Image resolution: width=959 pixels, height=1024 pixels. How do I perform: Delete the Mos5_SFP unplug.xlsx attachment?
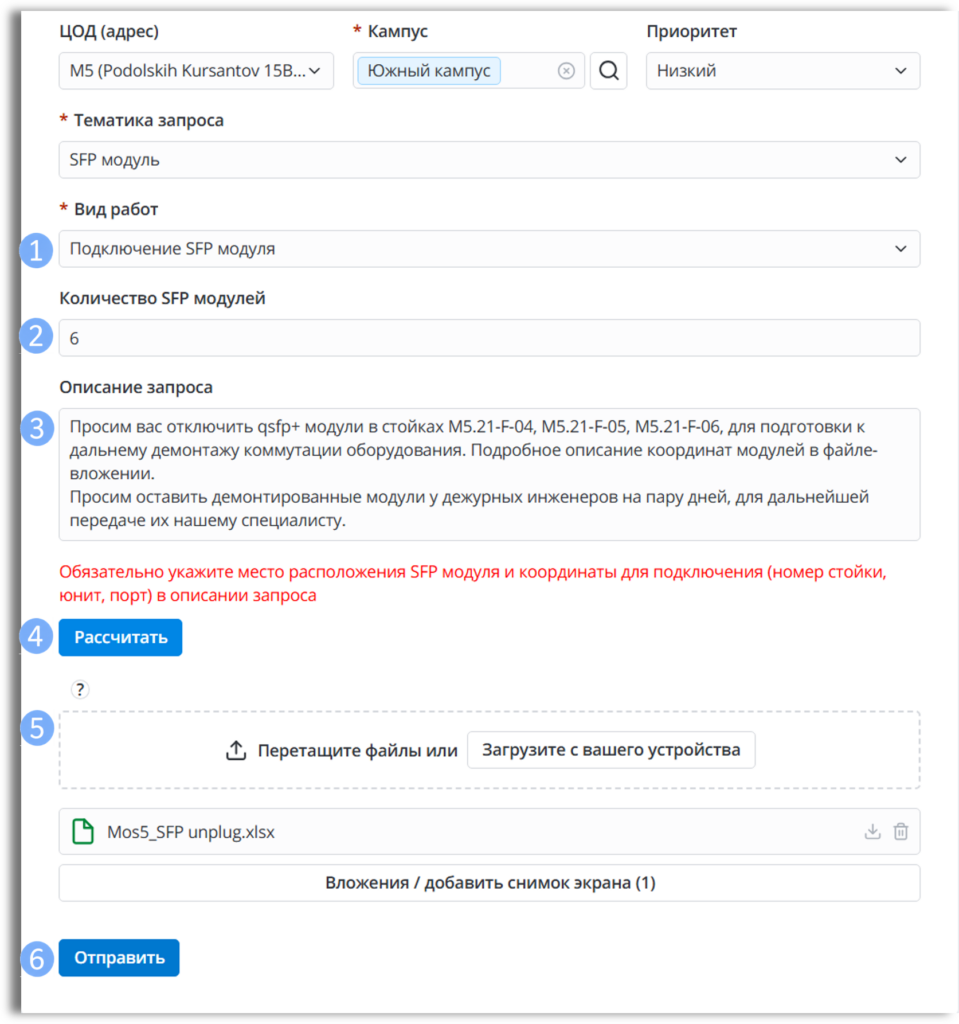tap(901, 831)
